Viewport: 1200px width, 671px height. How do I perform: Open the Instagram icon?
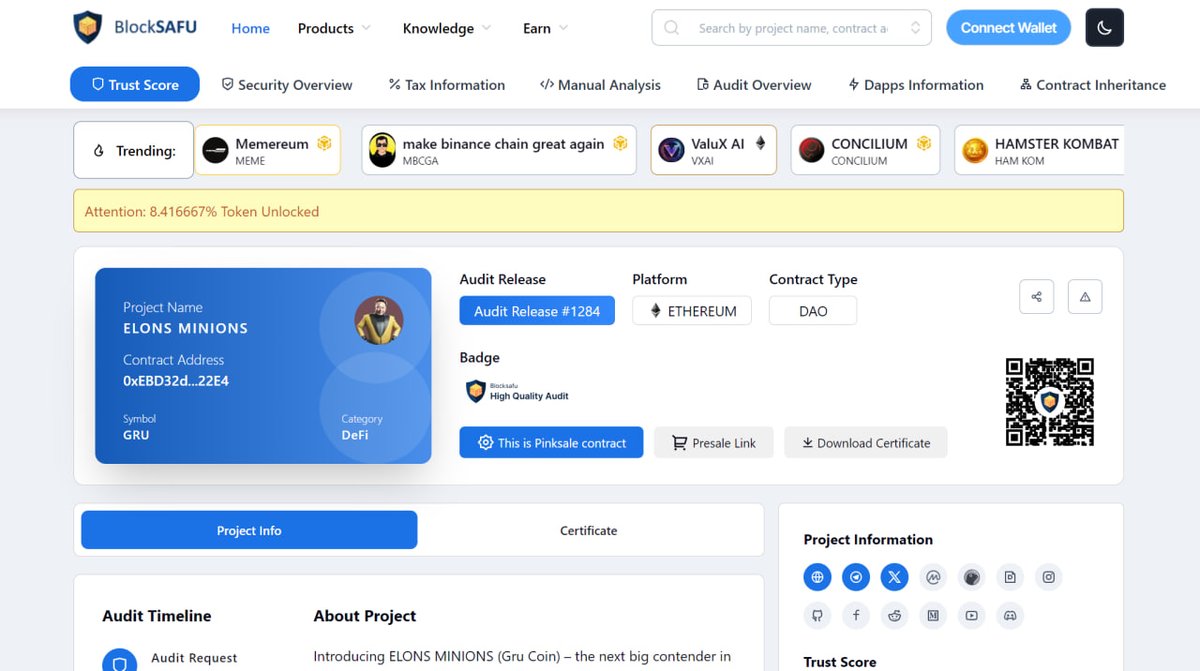point(1048,577)
